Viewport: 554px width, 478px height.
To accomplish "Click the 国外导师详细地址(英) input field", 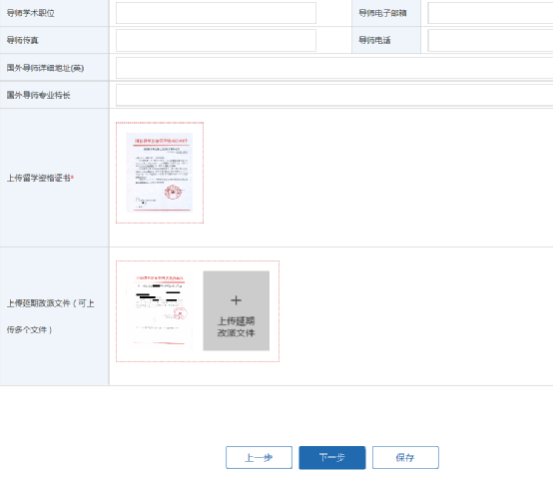I will 335,68.
